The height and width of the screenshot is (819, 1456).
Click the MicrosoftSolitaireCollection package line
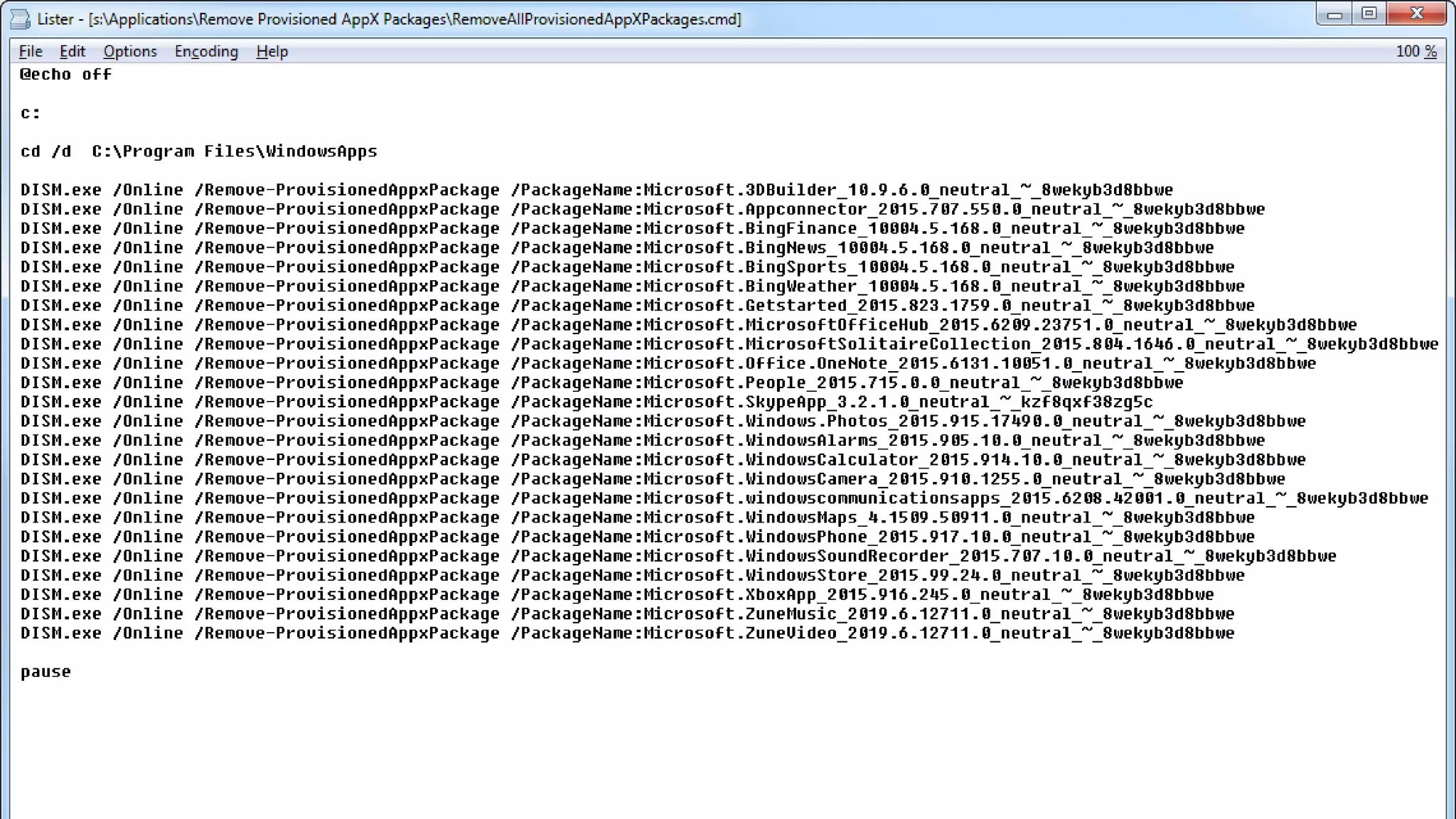[x=730, y=343]
